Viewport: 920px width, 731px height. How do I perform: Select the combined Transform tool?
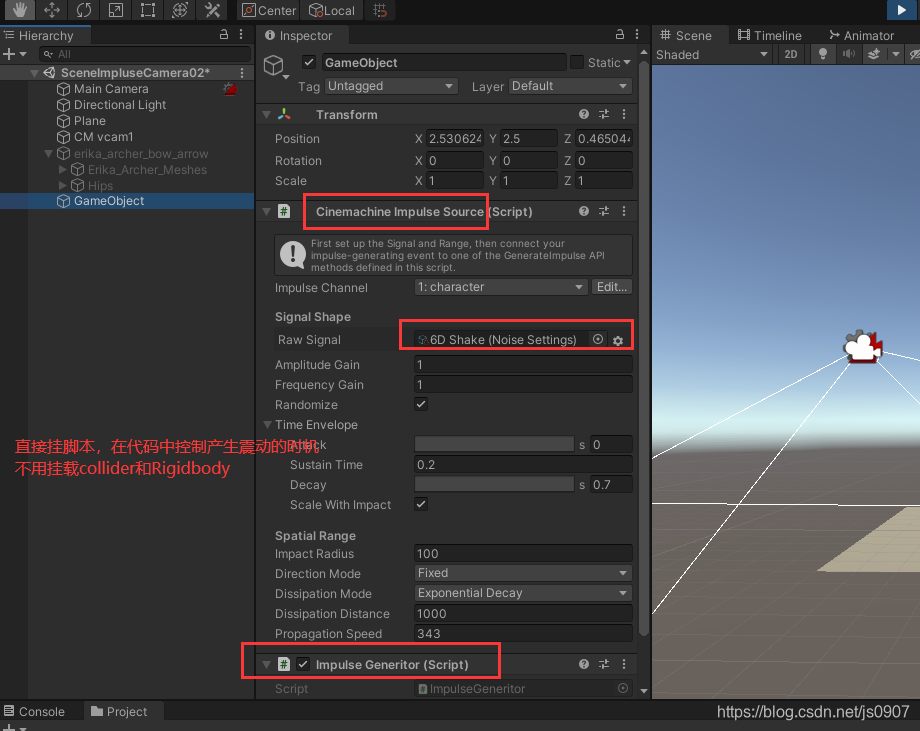[180, 9]
